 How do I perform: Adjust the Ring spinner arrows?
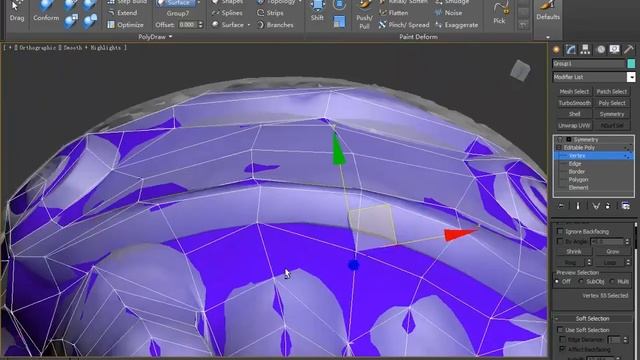tap(589, 262)
